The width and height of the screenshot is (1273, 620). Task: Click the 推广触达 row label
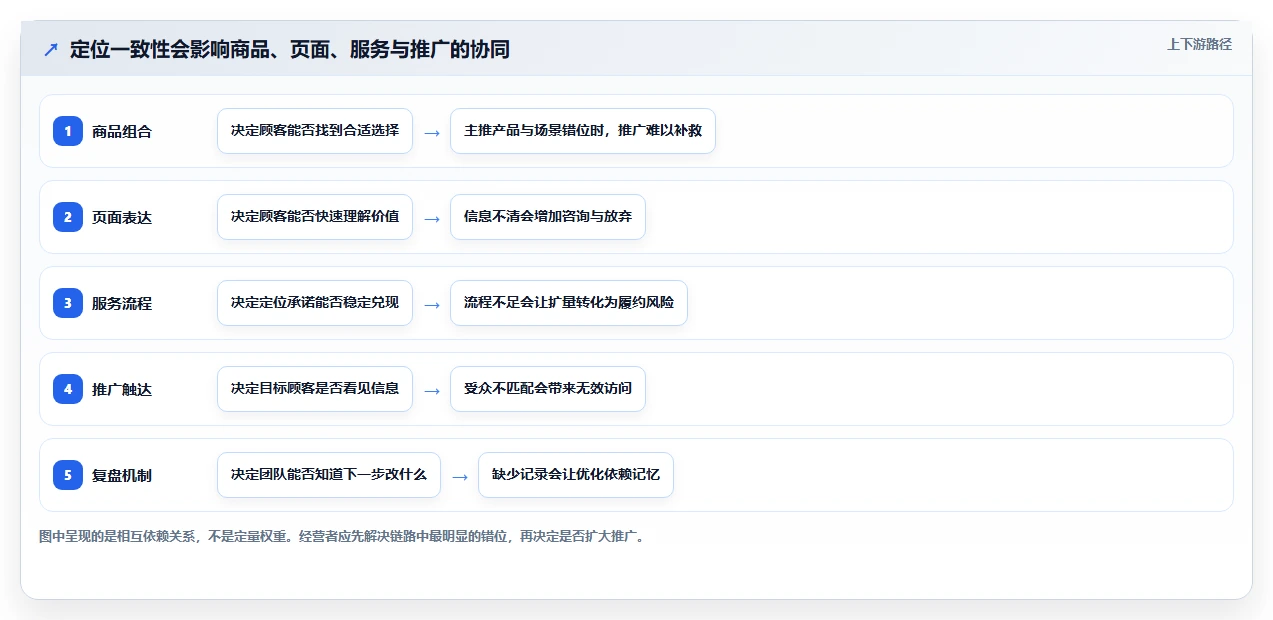point(122,389)
